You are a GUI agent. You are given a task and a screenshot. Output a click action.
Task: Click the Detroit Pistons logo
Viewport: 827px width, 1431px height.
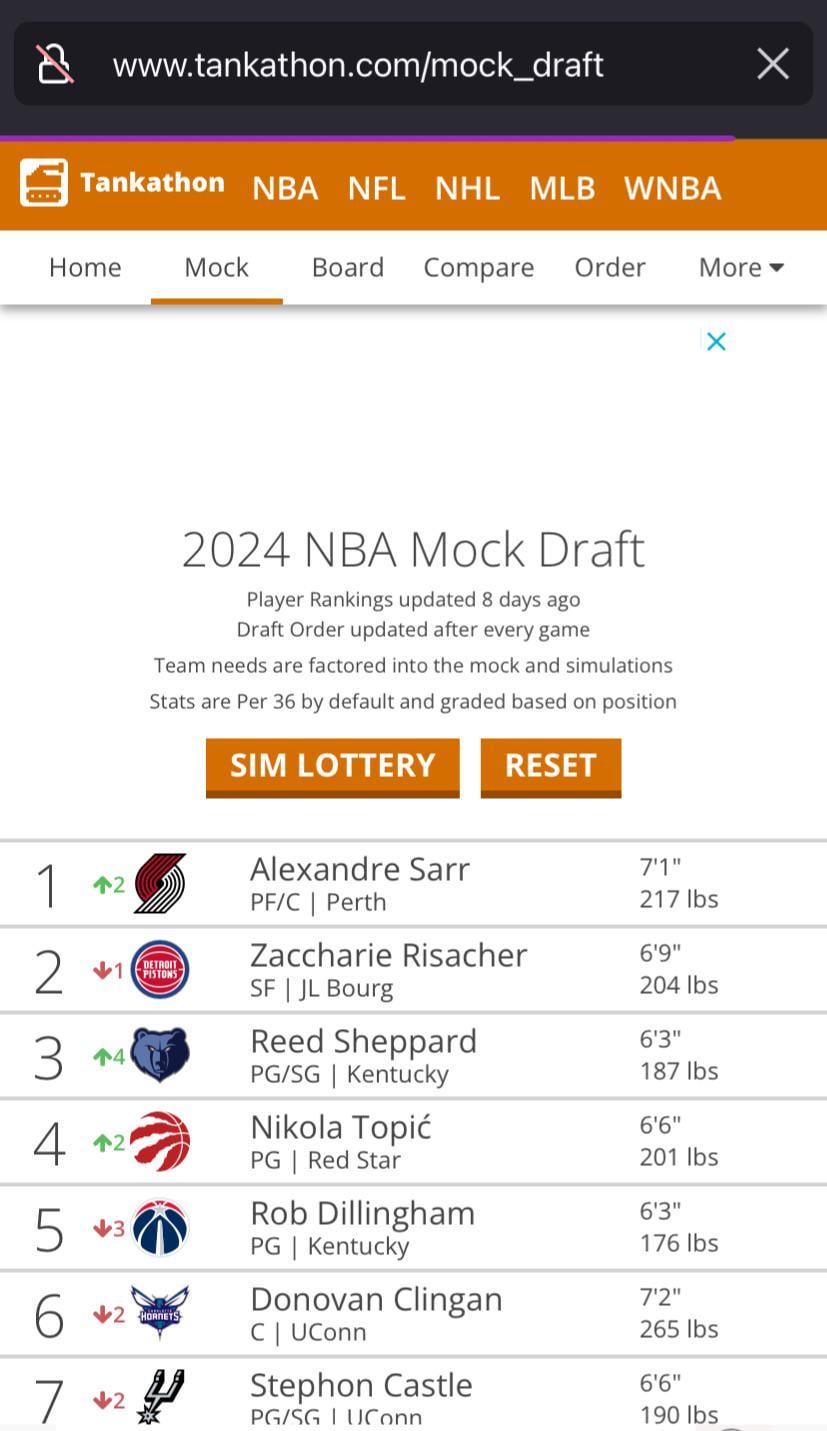[x=160, y=969]
